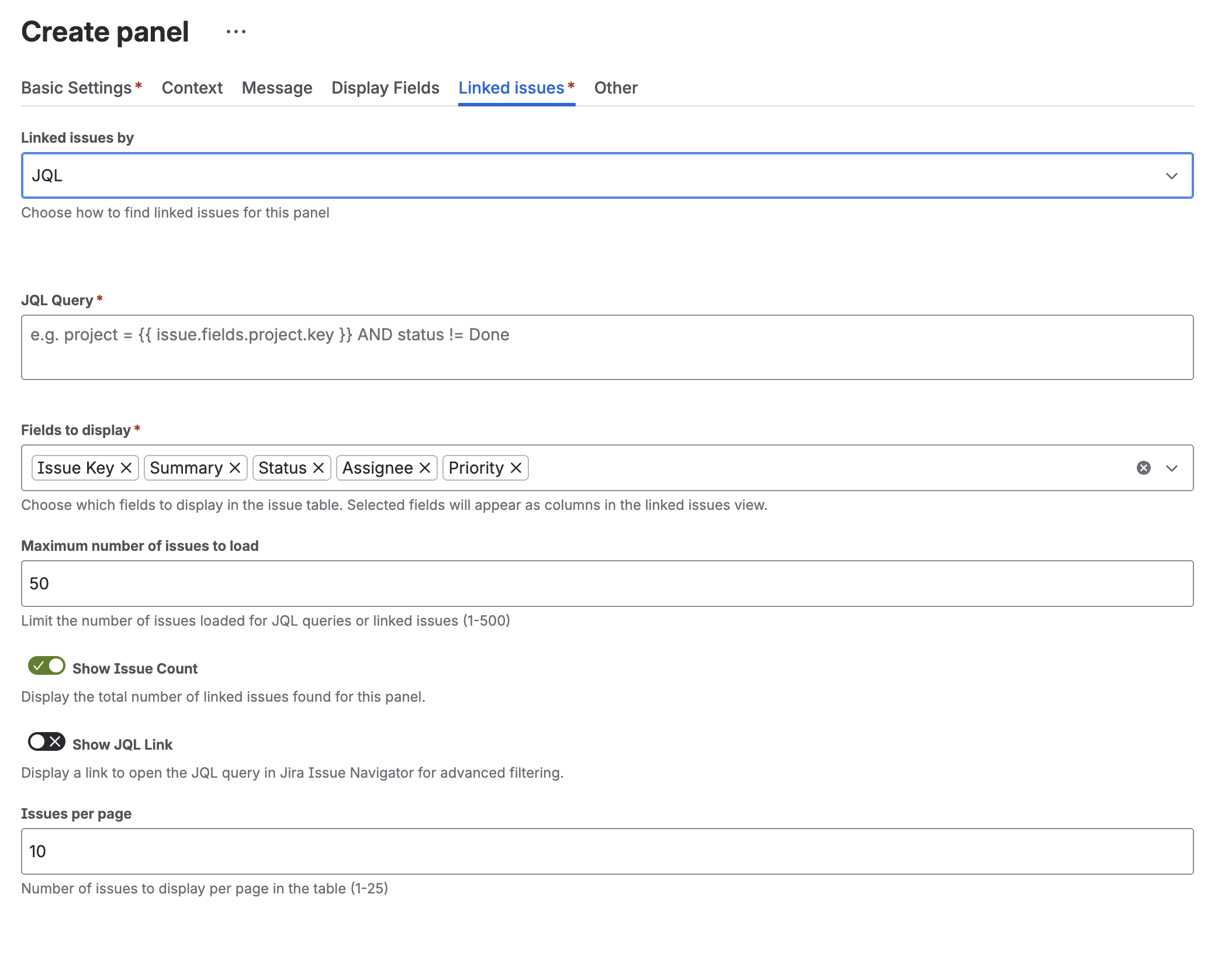Expand the Fields to display dropdown

(1172, 468)
